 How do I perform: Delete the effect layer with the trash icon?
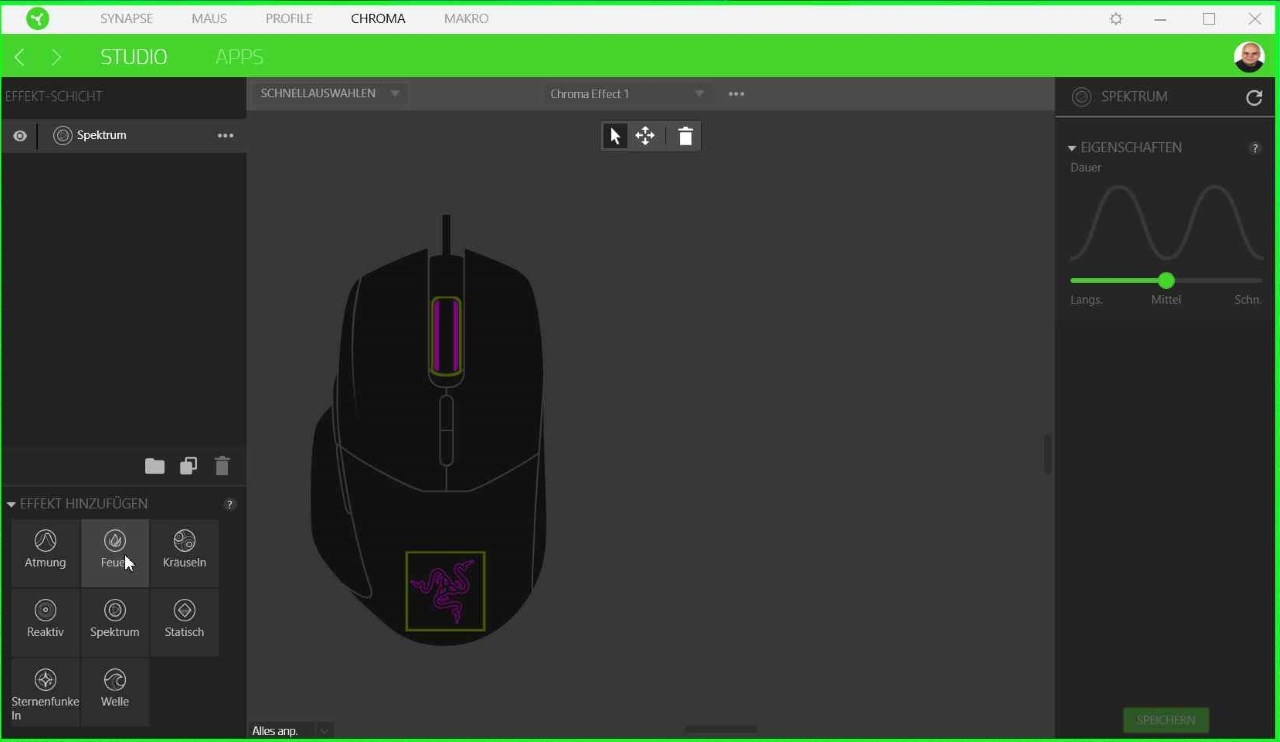click(x=222, y=466)
